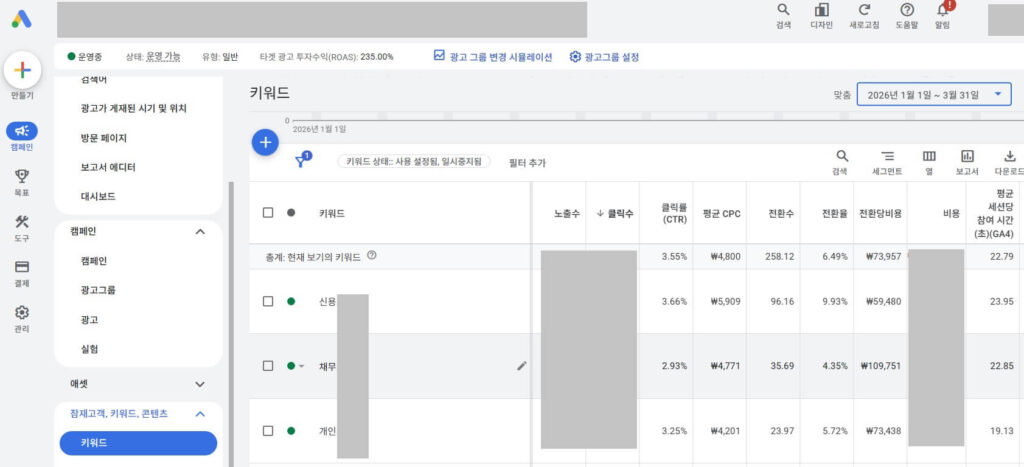The height and width of the screenshot is (467, 1024).
Task: Click the 만들기 create plus button
Action: tap(22, 70)
